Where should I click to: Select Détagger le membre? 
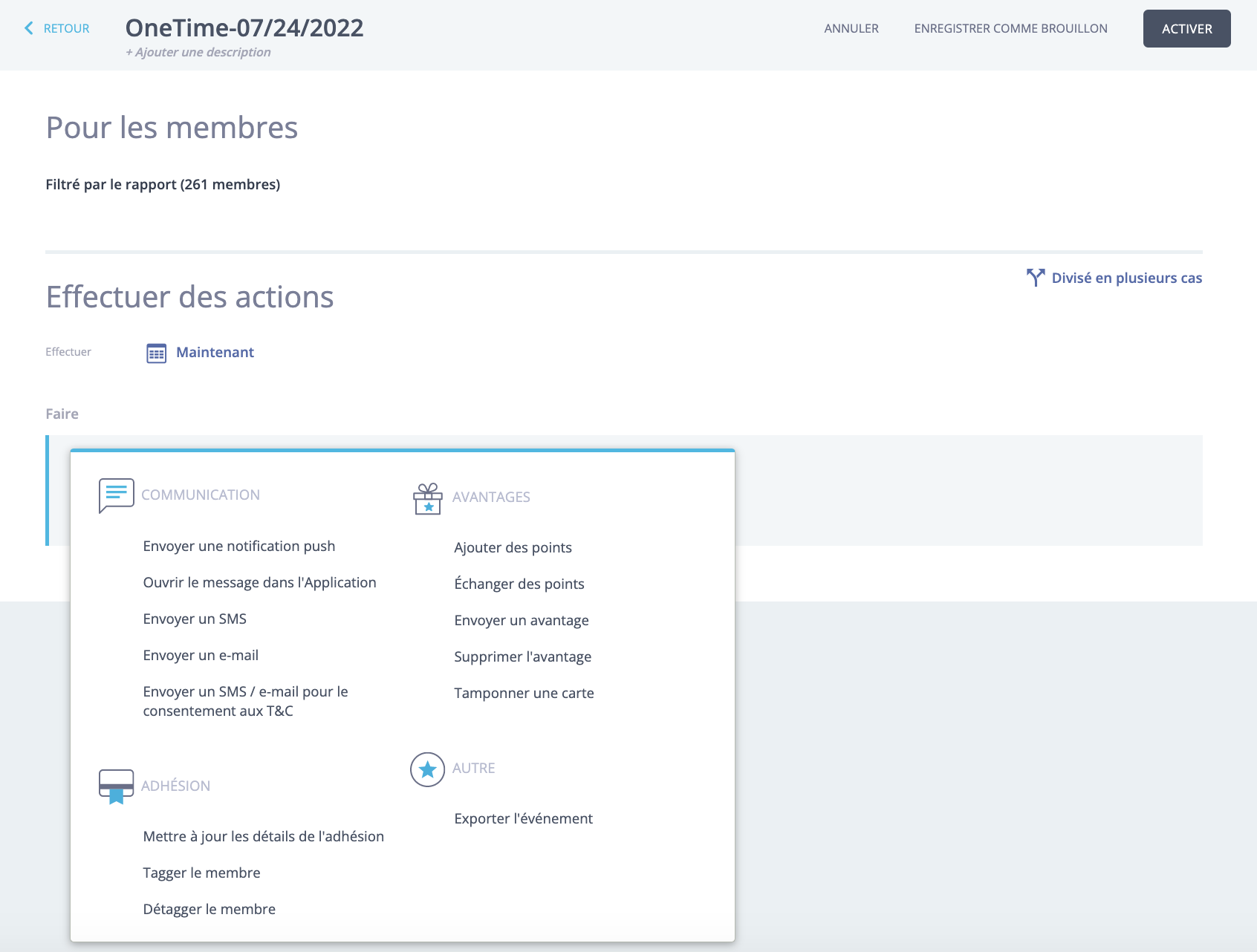point(209,909)
